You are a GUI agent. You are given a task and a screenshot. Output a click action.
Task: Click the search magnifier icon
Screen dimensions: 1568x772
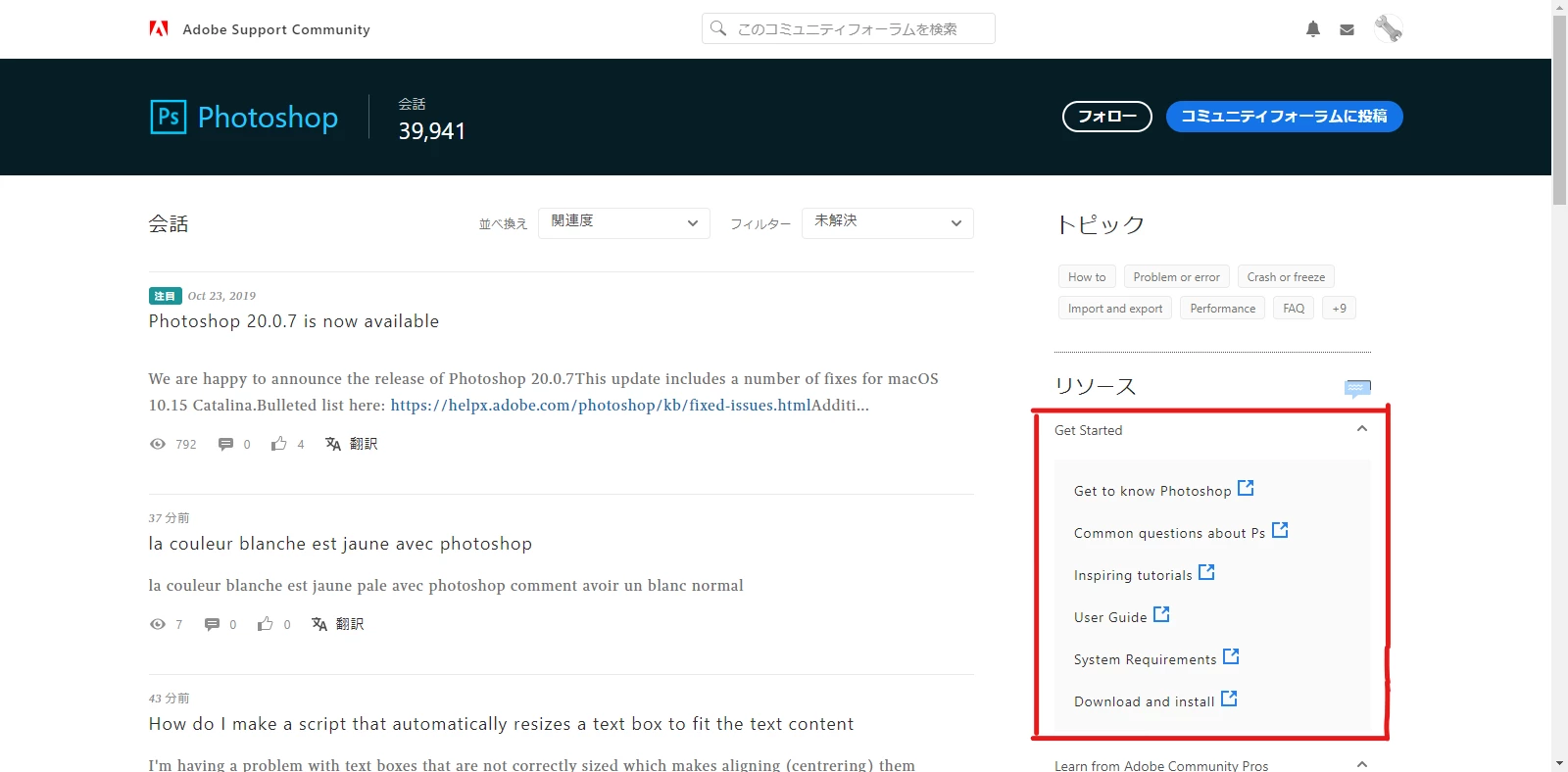(718, 28)
